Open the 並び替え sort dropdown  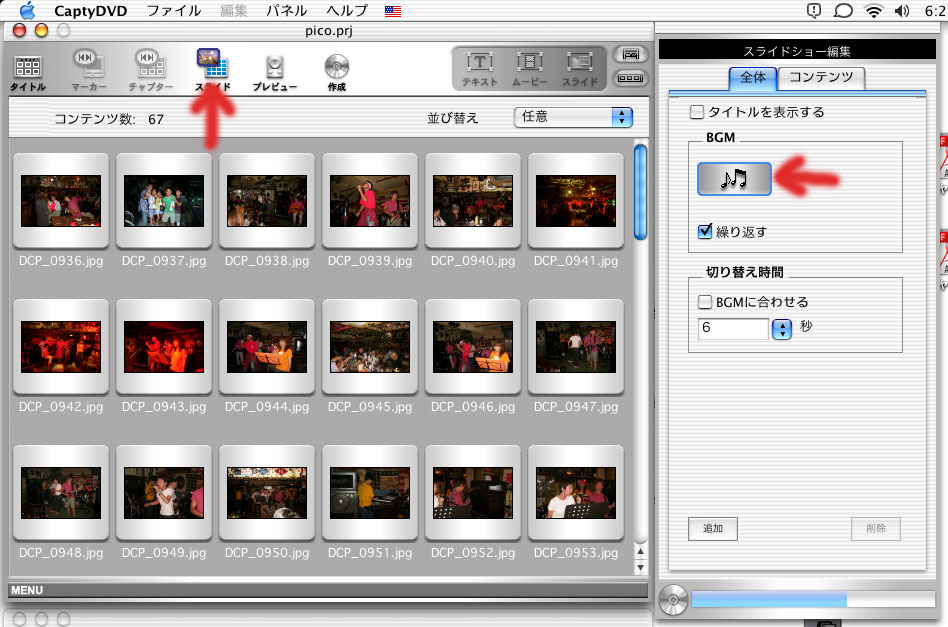pos(573,117)
